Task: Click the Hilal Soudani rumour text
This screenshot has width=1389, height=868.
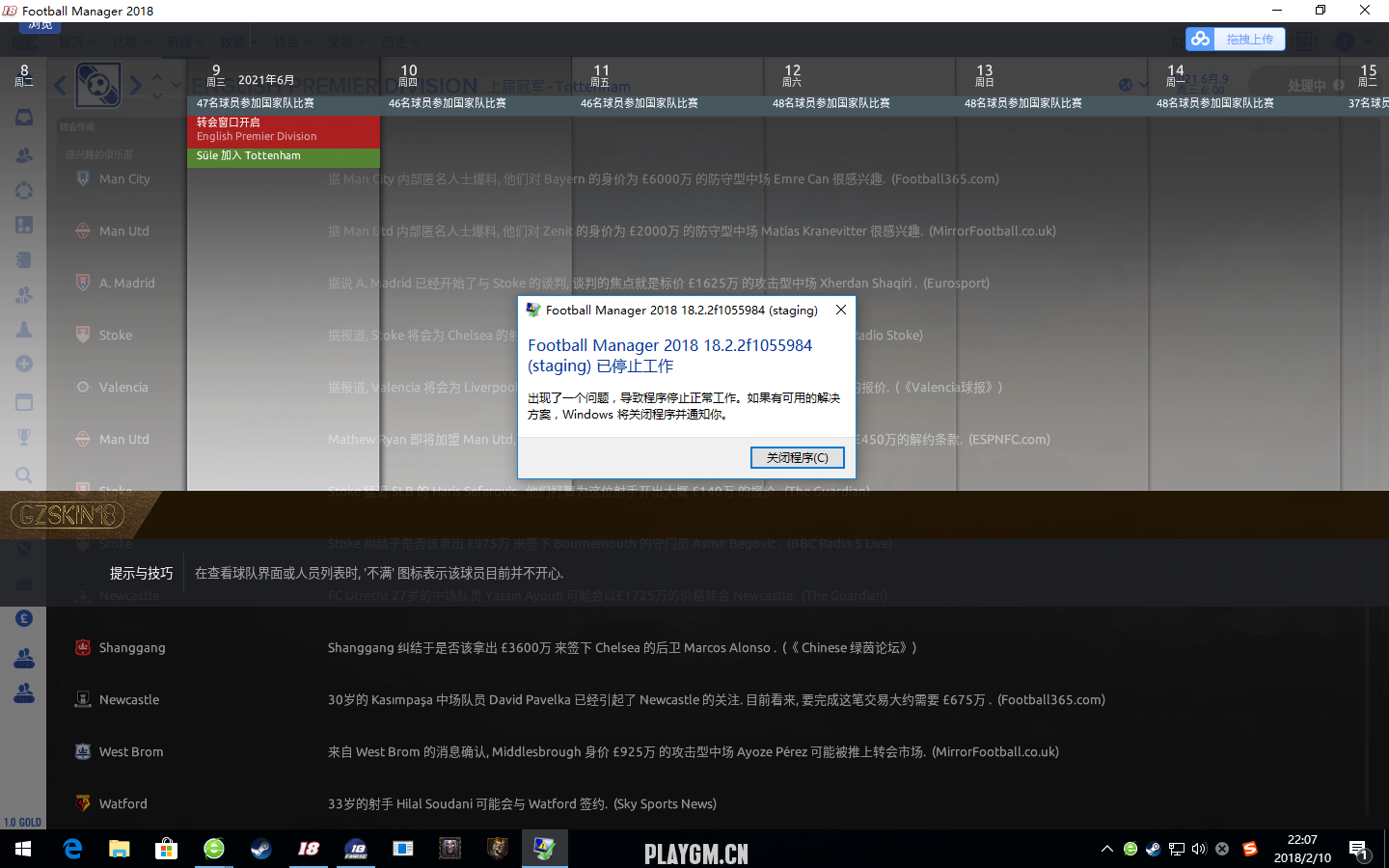Action: [x=522, y=803]
